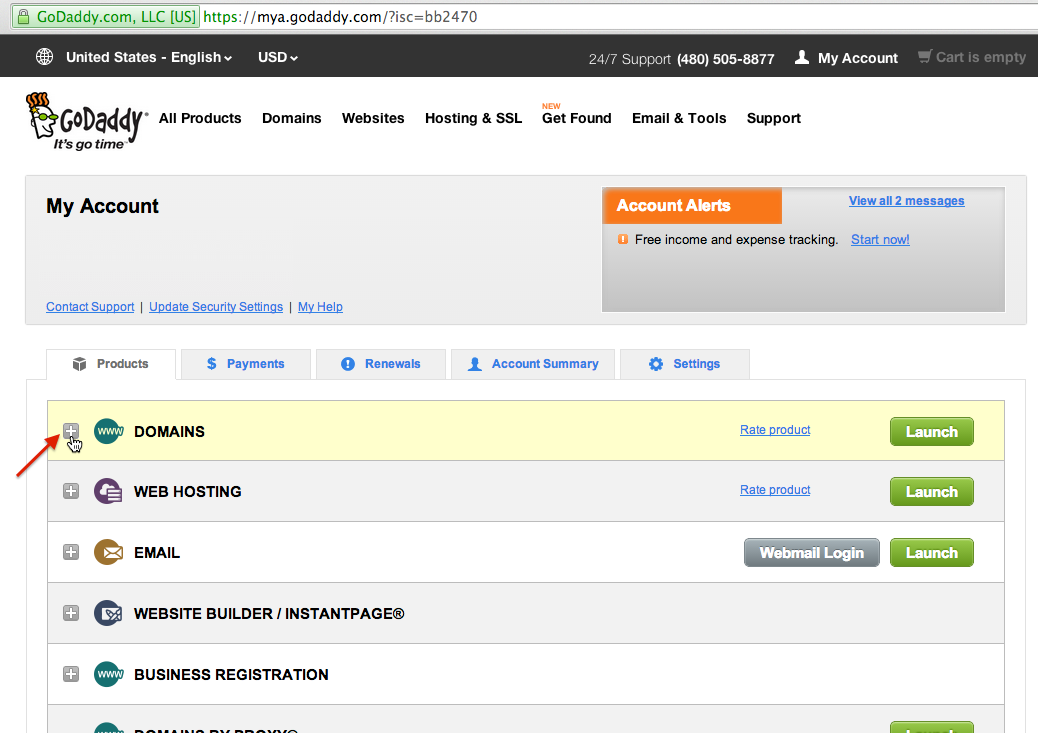Screen dimensions: 1038x733
Task: Click View all 2 messages link
Action: [906, 201]
